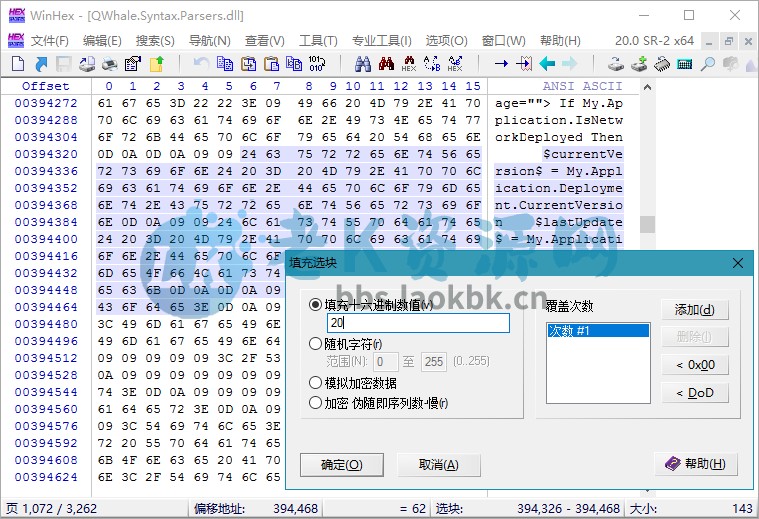Click the Save sectors disk icon
This screenshot has height=519, width=759.
point(87,63)
